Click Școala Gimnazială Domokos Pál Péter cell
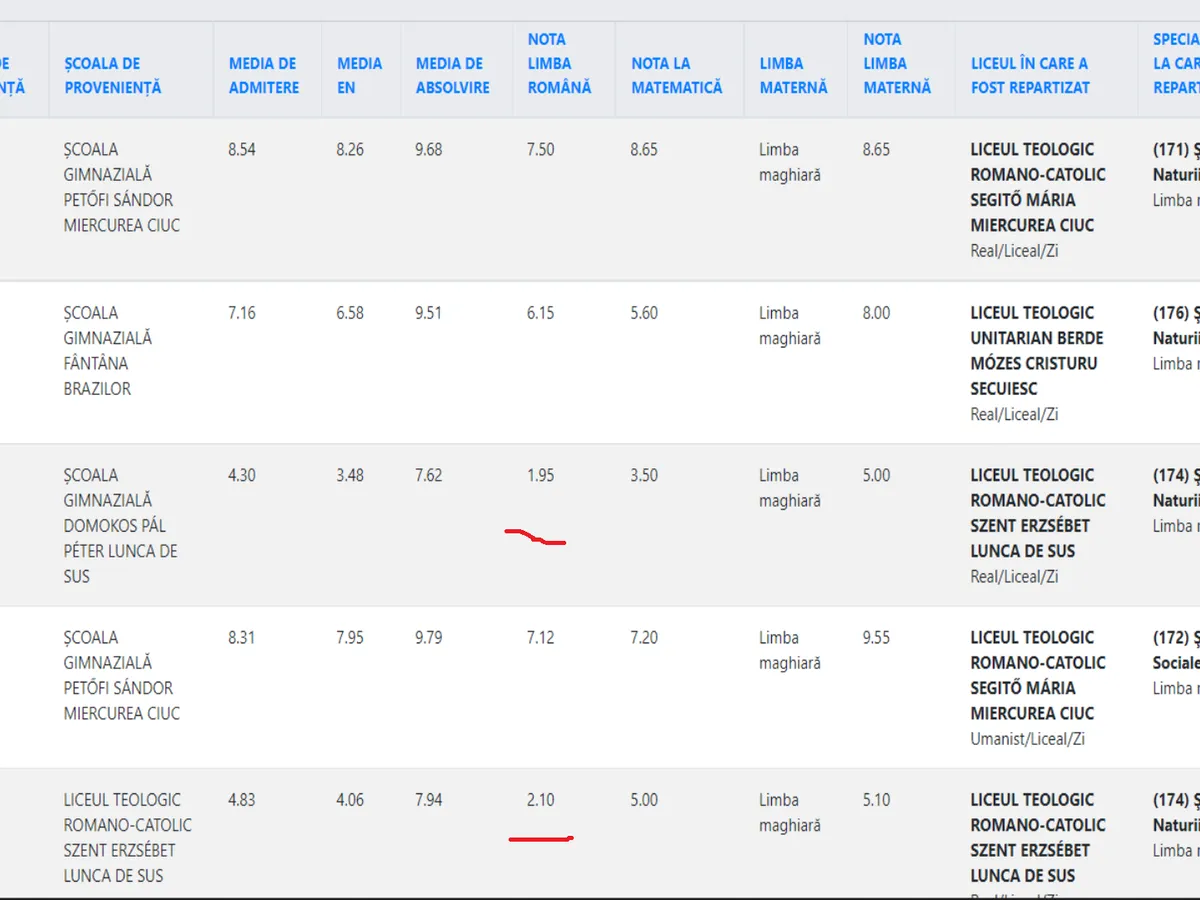 click(x=114, y=525)
